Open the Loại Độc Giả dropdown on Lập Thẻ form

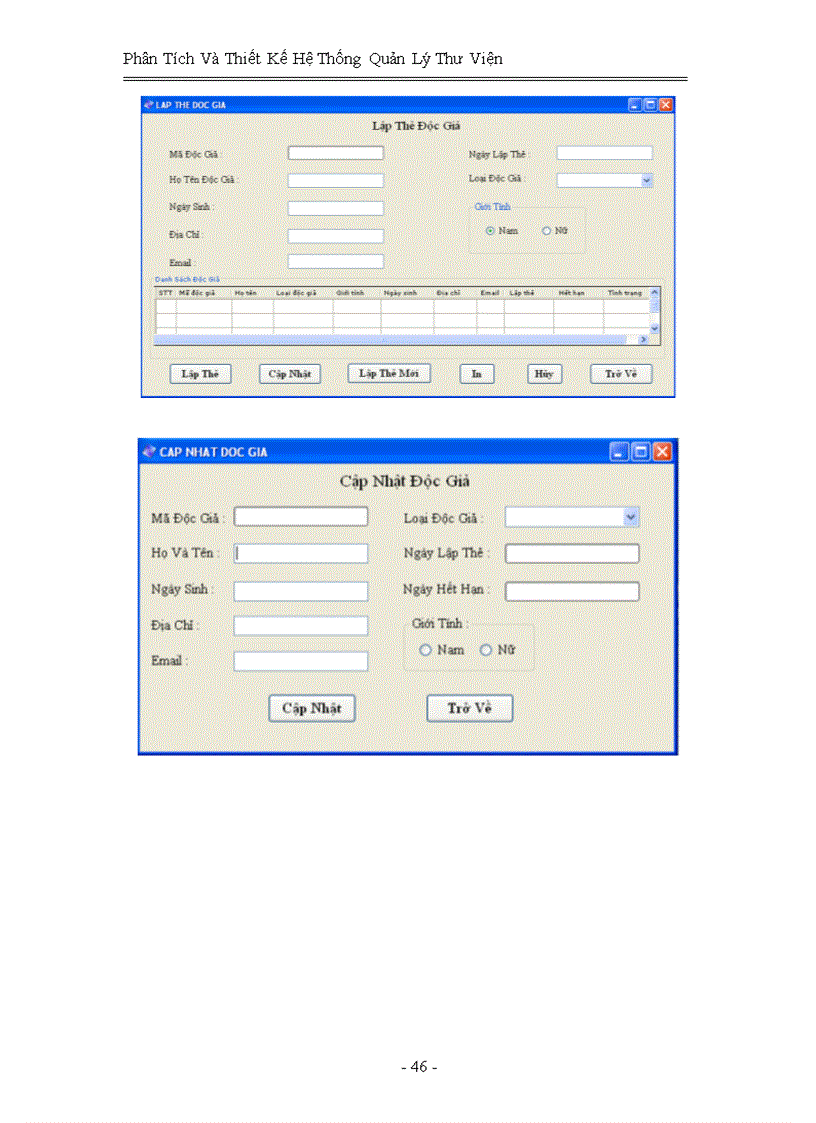click(x=646, y=180)
